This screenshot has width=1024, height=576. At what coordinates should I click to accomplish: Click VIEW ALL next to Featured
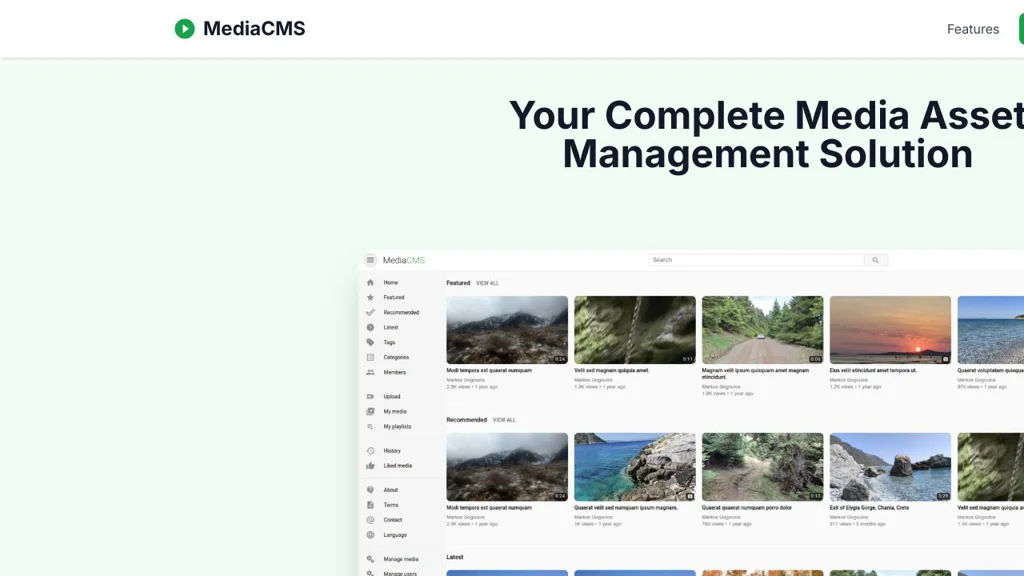(487, 283)
